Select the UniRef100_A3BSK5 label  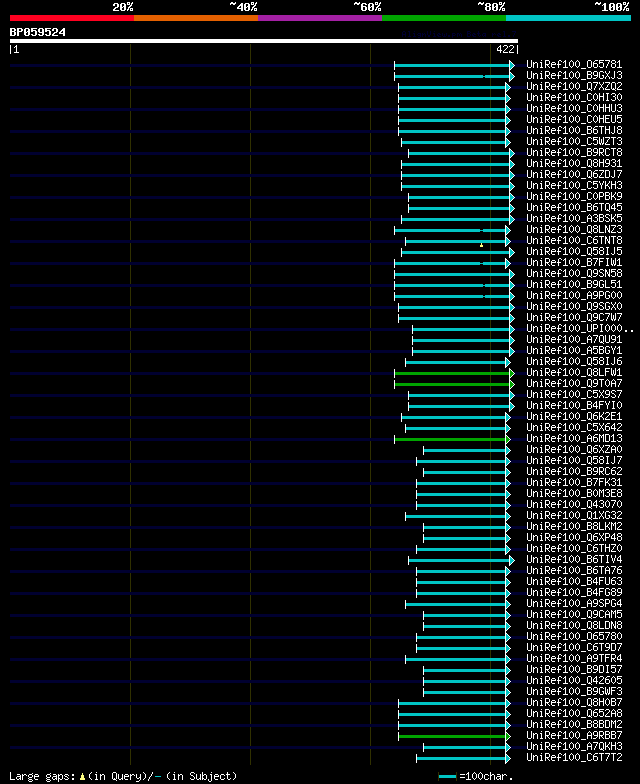click(x=574, y=218)
